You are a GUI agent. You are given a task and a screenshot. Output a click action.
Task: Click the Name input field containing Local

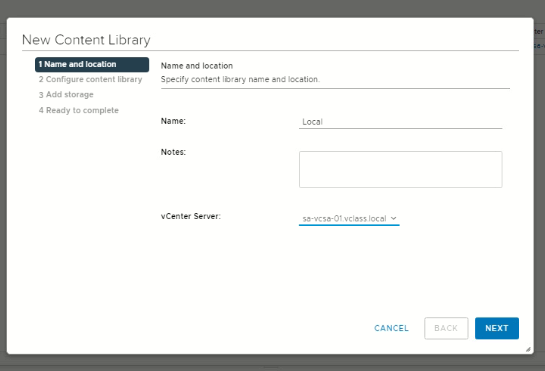400,122
